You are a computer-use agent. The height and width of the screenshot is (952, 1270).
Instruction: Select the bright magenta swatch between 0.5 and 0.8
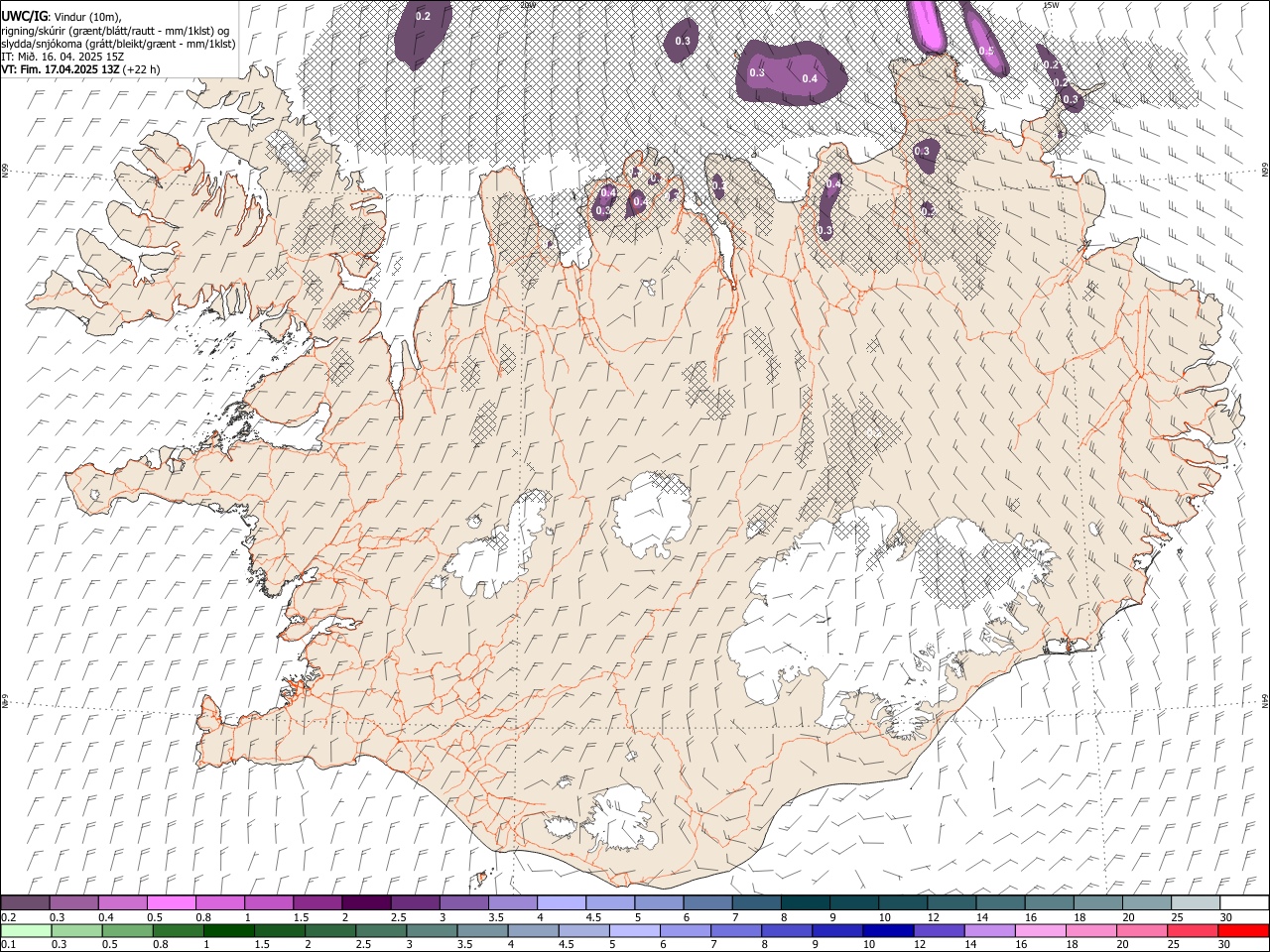coord(172,902)
